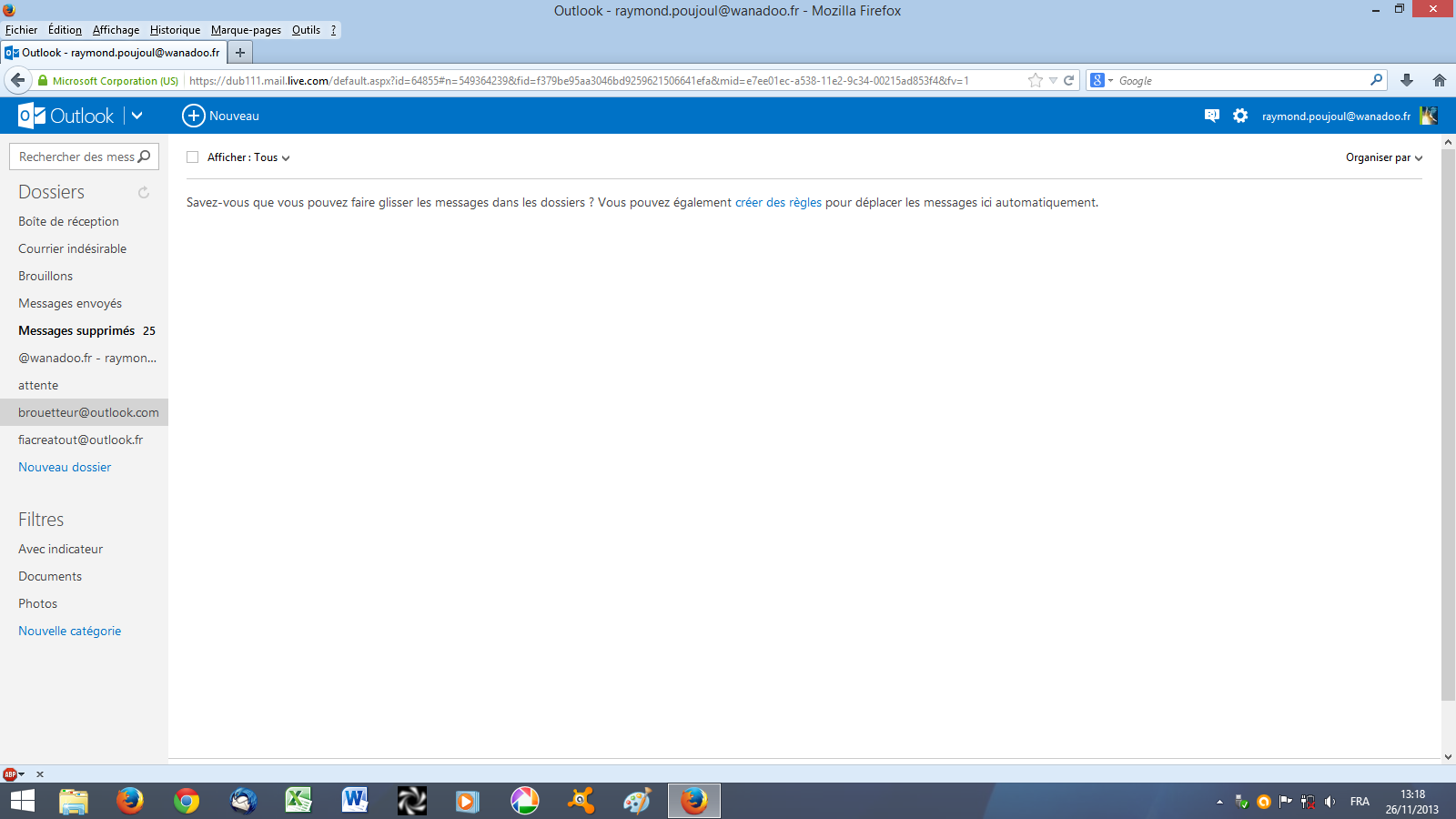Open the Affichage menu

coord(116,30)
